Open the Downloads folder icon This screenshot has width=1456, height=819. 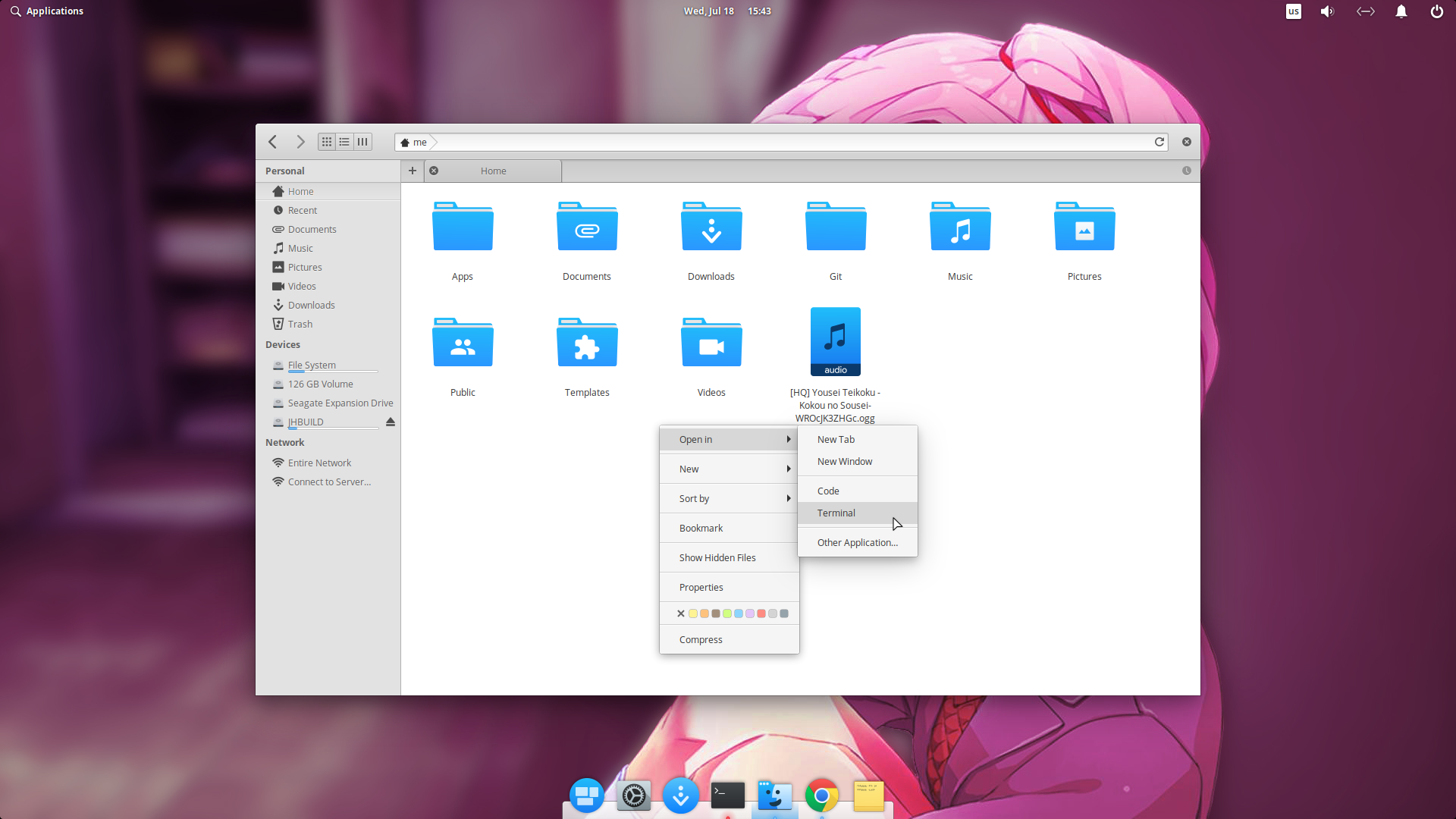tap(711, 226)
